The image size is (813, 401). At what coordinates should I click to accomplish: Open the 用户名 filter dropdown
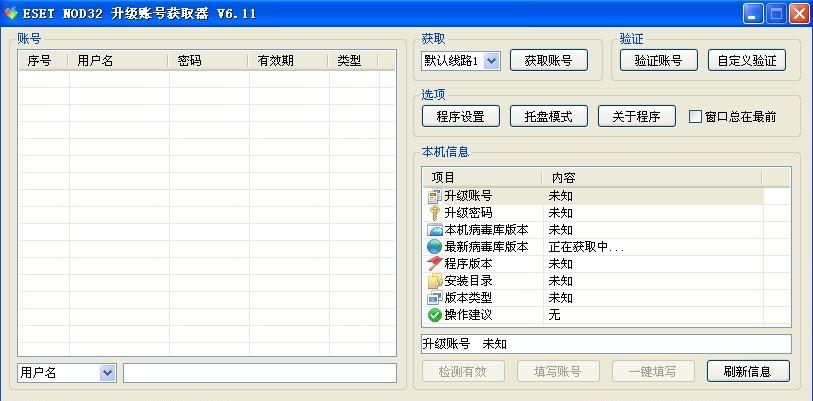pyautogui.click(x=107, y=372)
